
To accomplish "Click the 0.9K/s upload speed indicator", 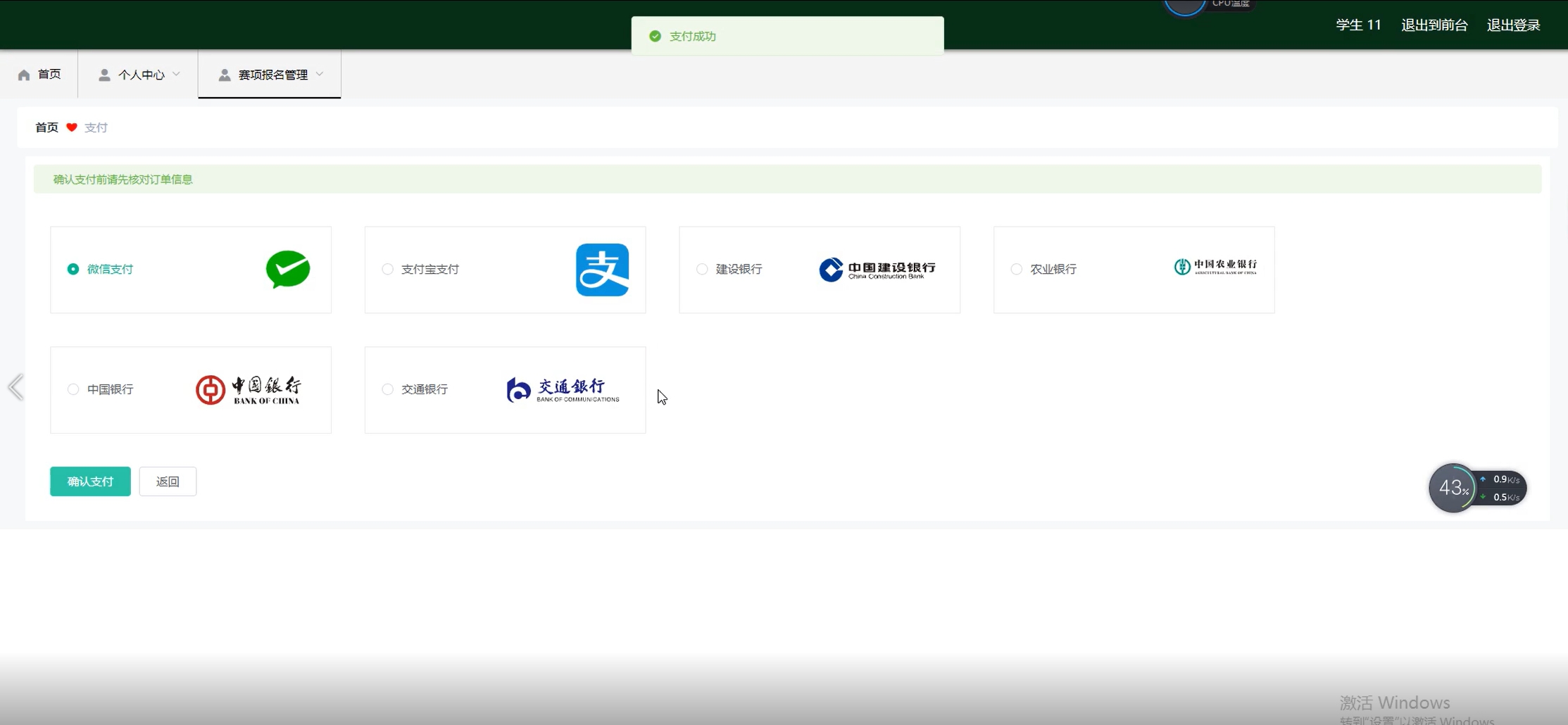I will [x=1501, y=479].
